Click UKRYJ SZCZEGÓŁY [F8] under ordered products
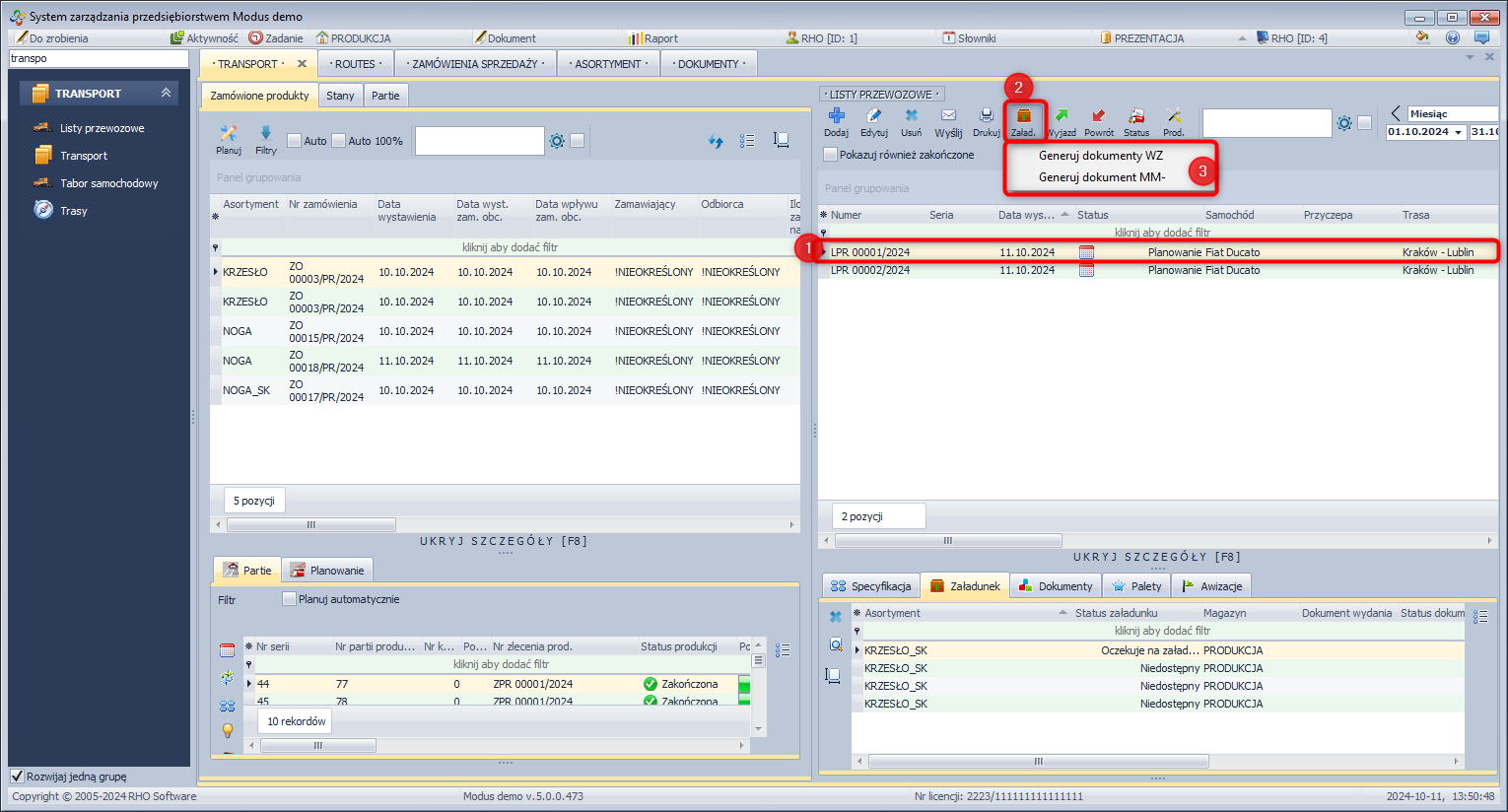 click(x=504, y=541)
